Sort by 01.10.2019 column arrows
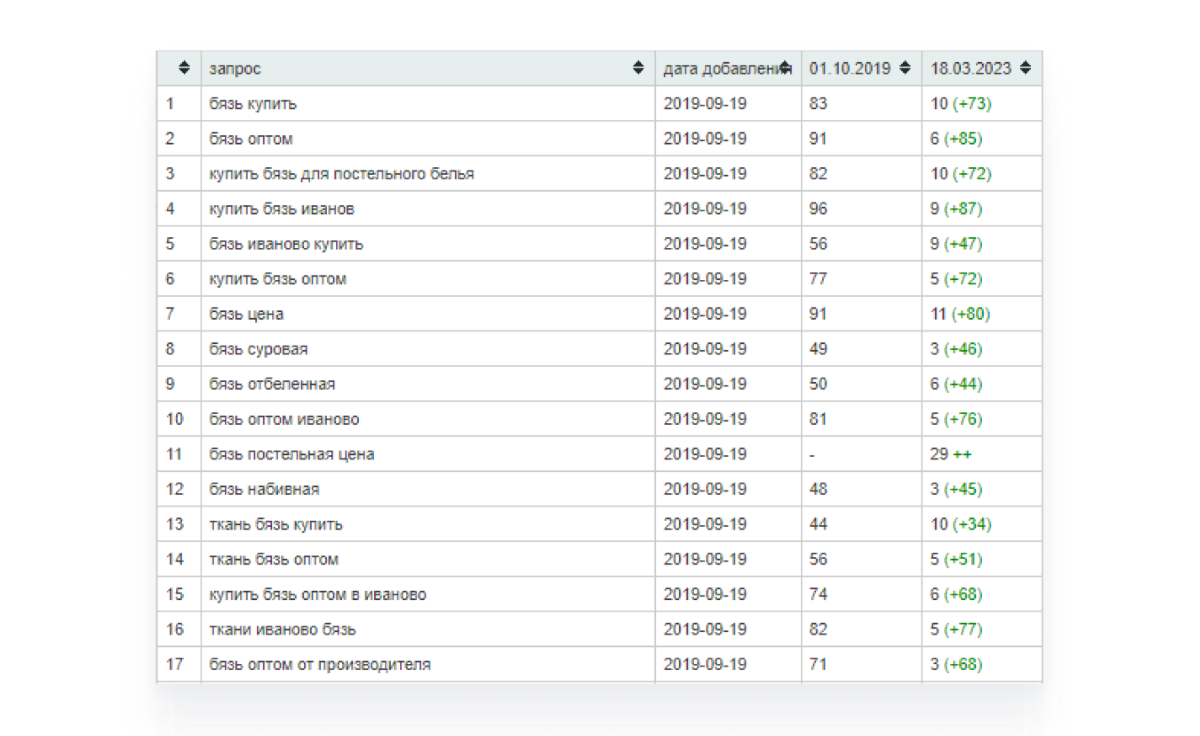Screen dimensions: 1200x736 [905, 68]
